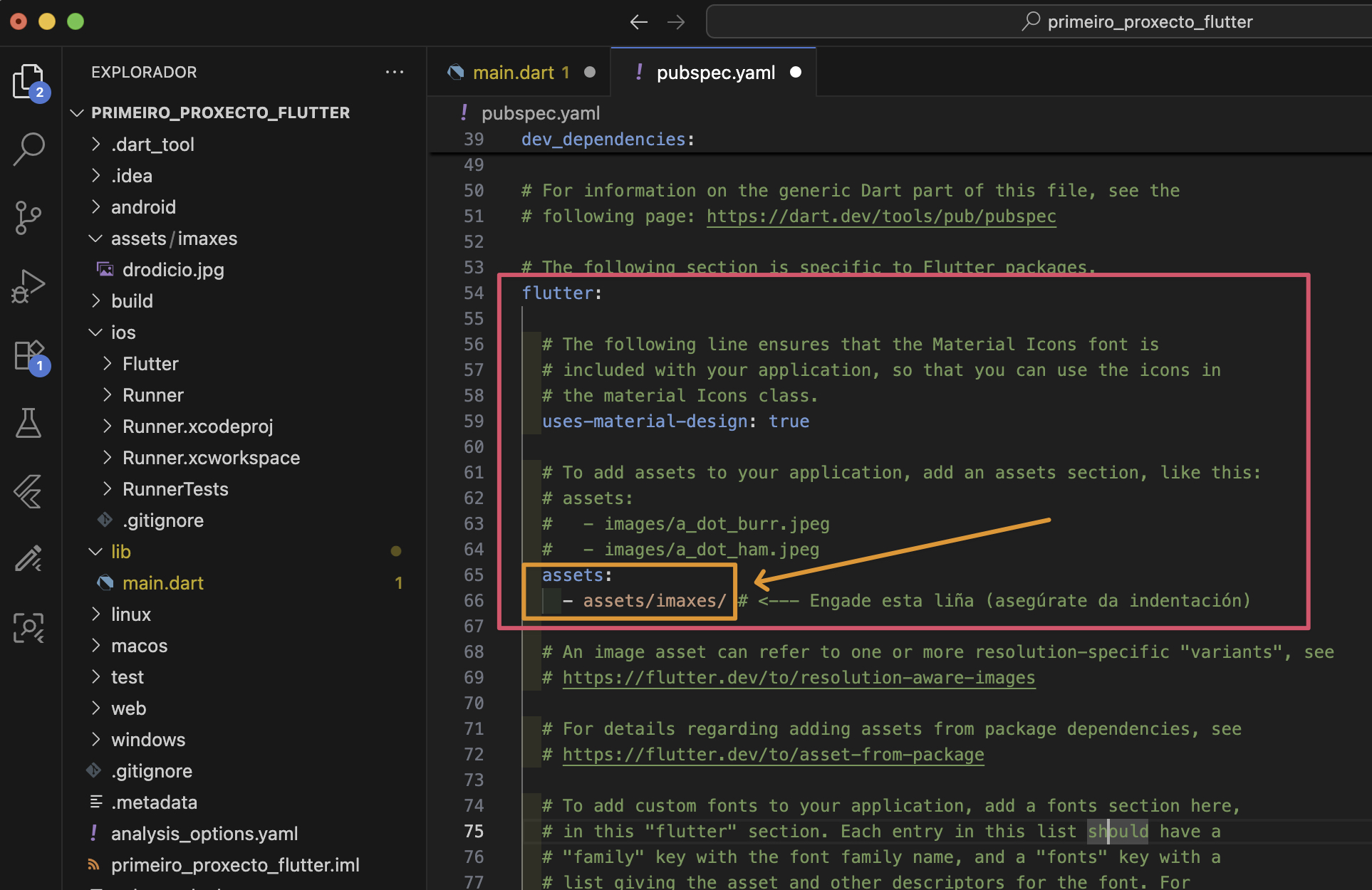Open Explorer's more actions ellipsis
This screenshot has width=1372, height=890.
(x=394, y=72)
